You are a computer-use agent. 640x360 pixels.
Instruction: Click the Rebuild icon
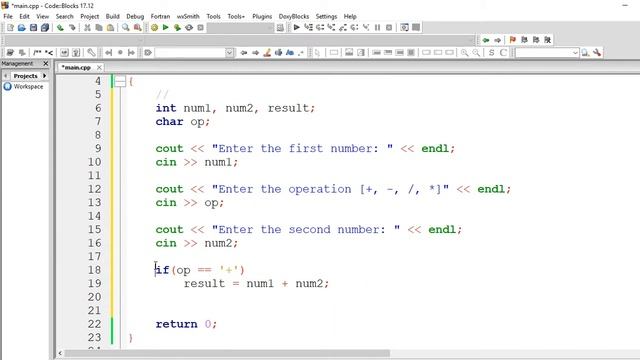click(189, 27)
